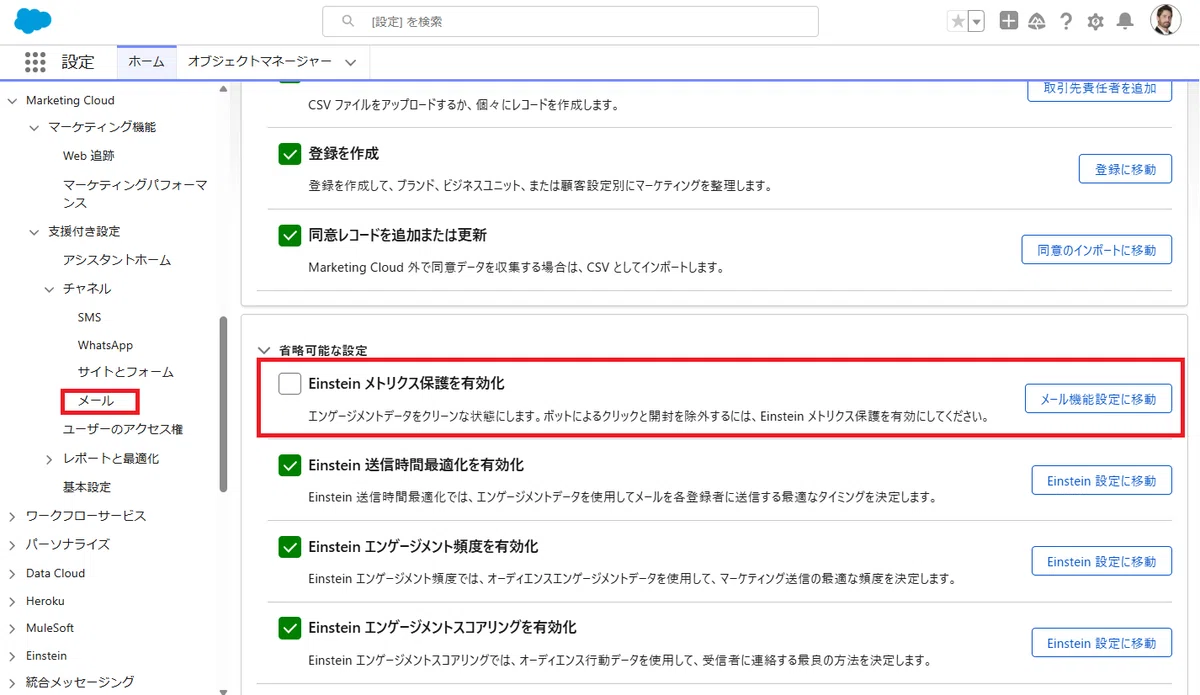Click the sidebar scroll-up arrow
Image resolution: width=1200 pixels, height=695 pixels.
coord(224,90)
